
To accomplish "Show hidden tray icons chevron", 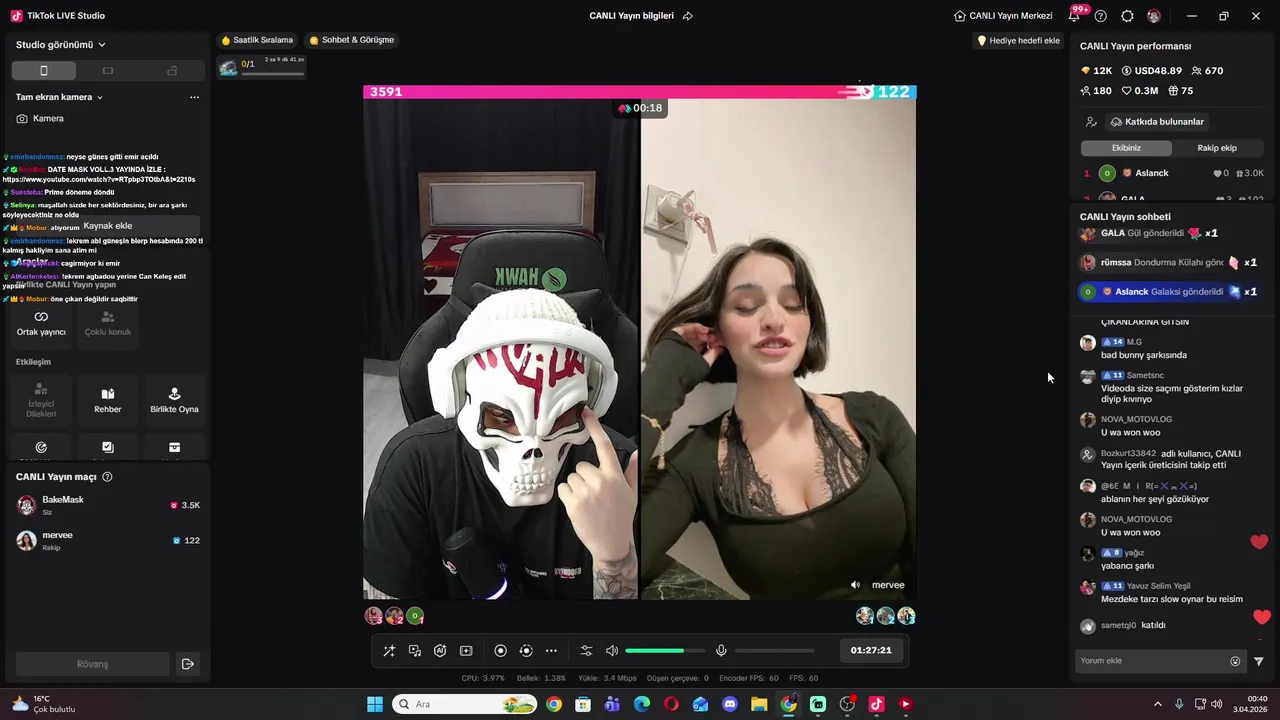I will (x=1158, y=704).
